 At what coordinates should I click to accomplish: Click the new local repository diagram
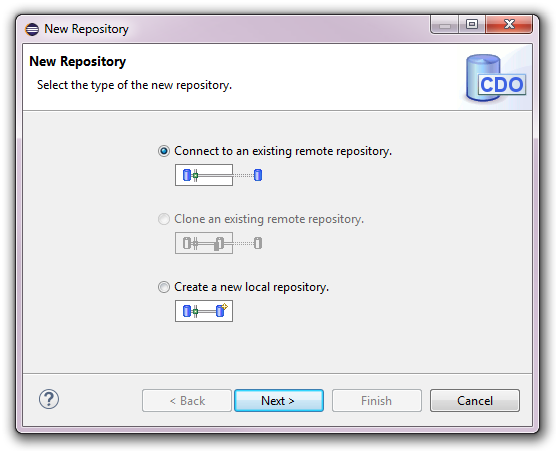pos(204,311)
